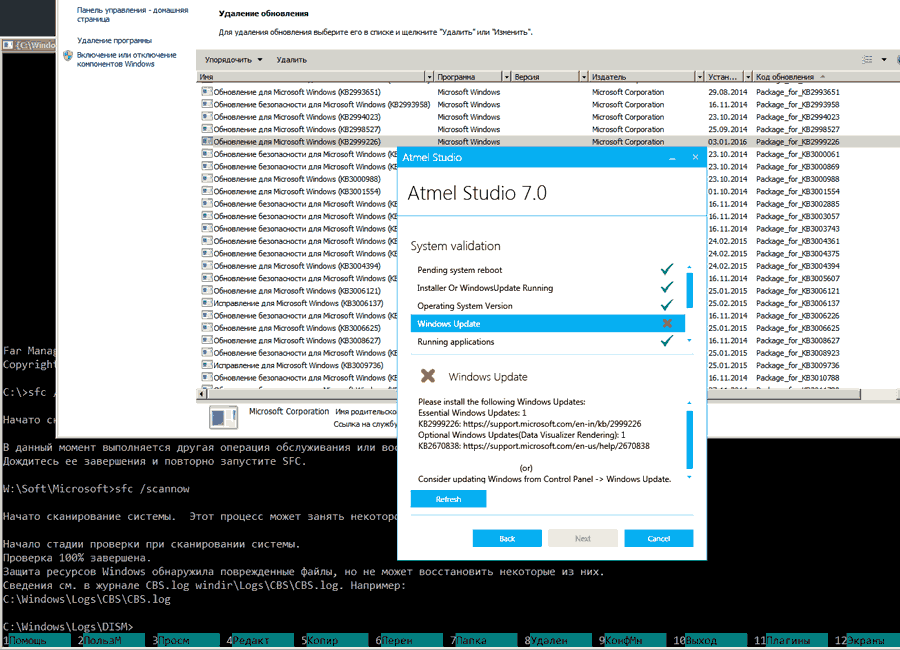The image size is (900, 650).
Task: Select update KB3000988 row
Action: tap(297, 179)
